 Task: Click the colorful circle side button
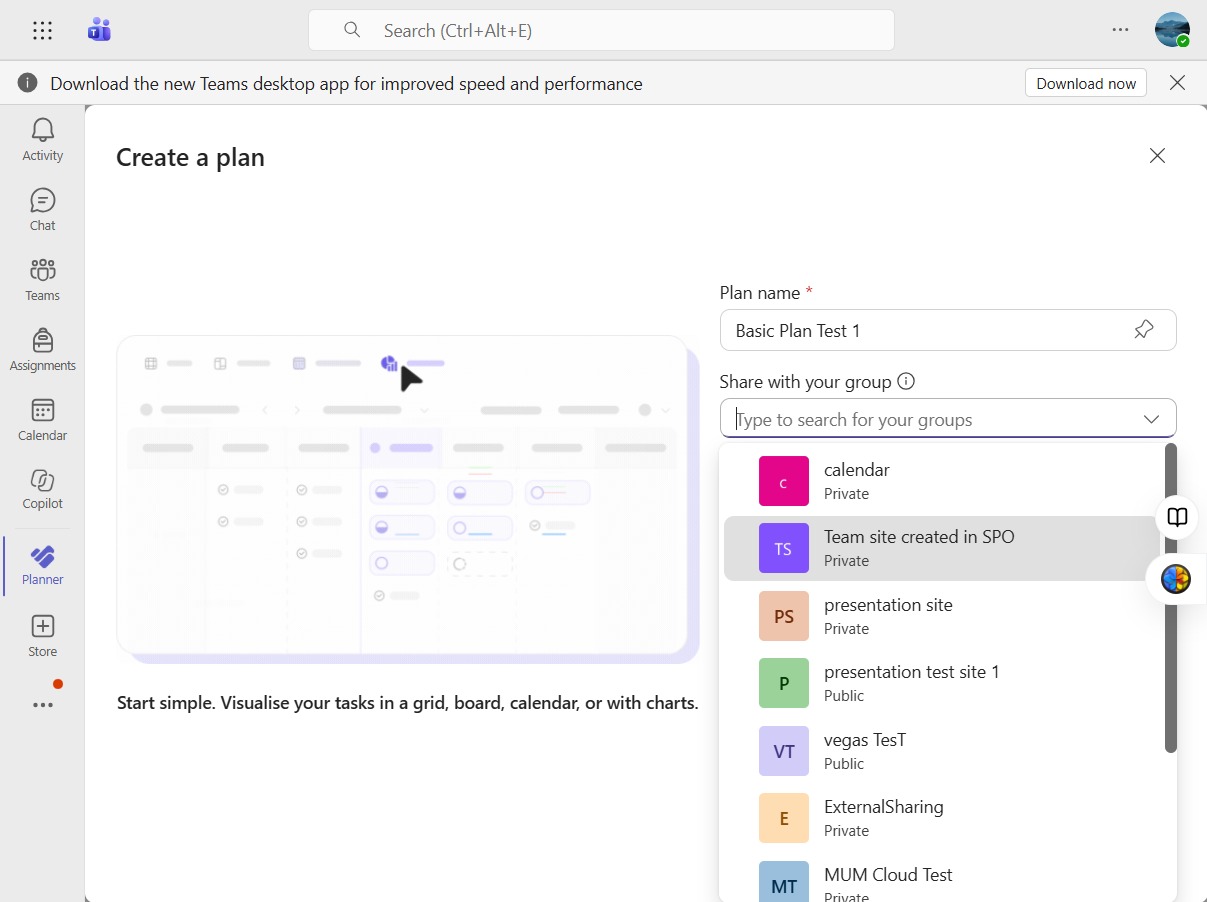(1176, 578)
